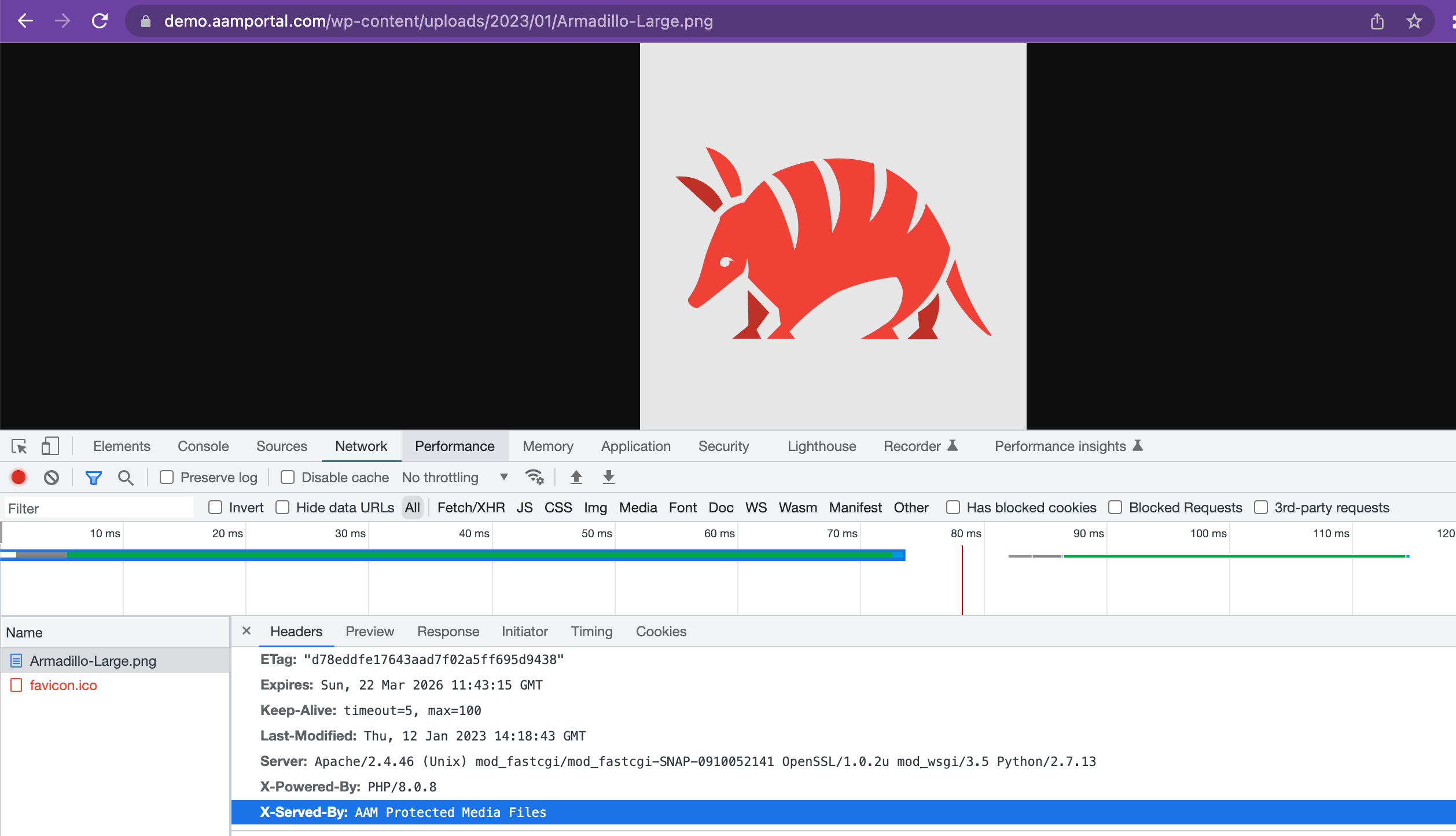Open the Response tab

(448, 631)
